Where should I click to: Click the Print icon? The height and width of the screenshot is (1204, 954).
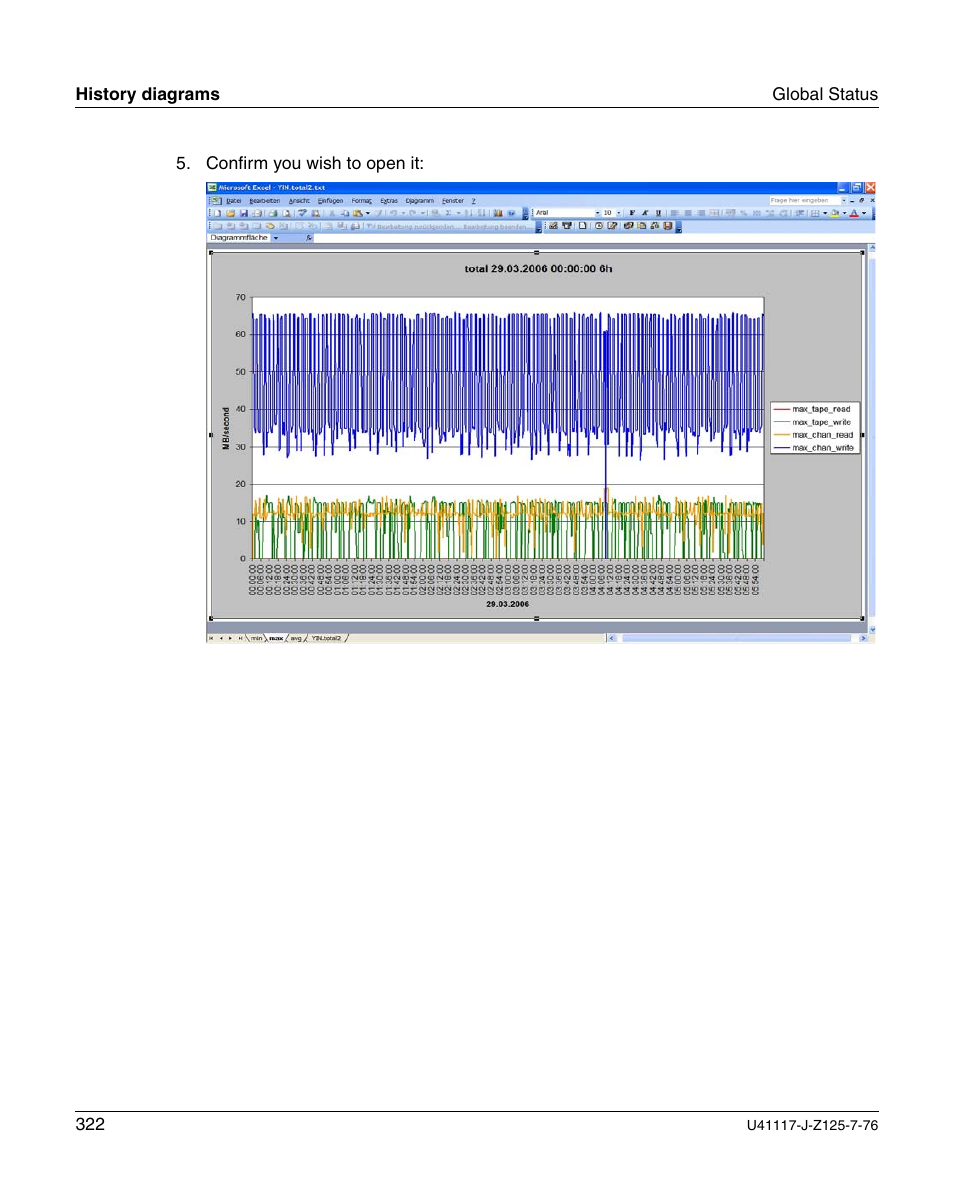[273, 213]
